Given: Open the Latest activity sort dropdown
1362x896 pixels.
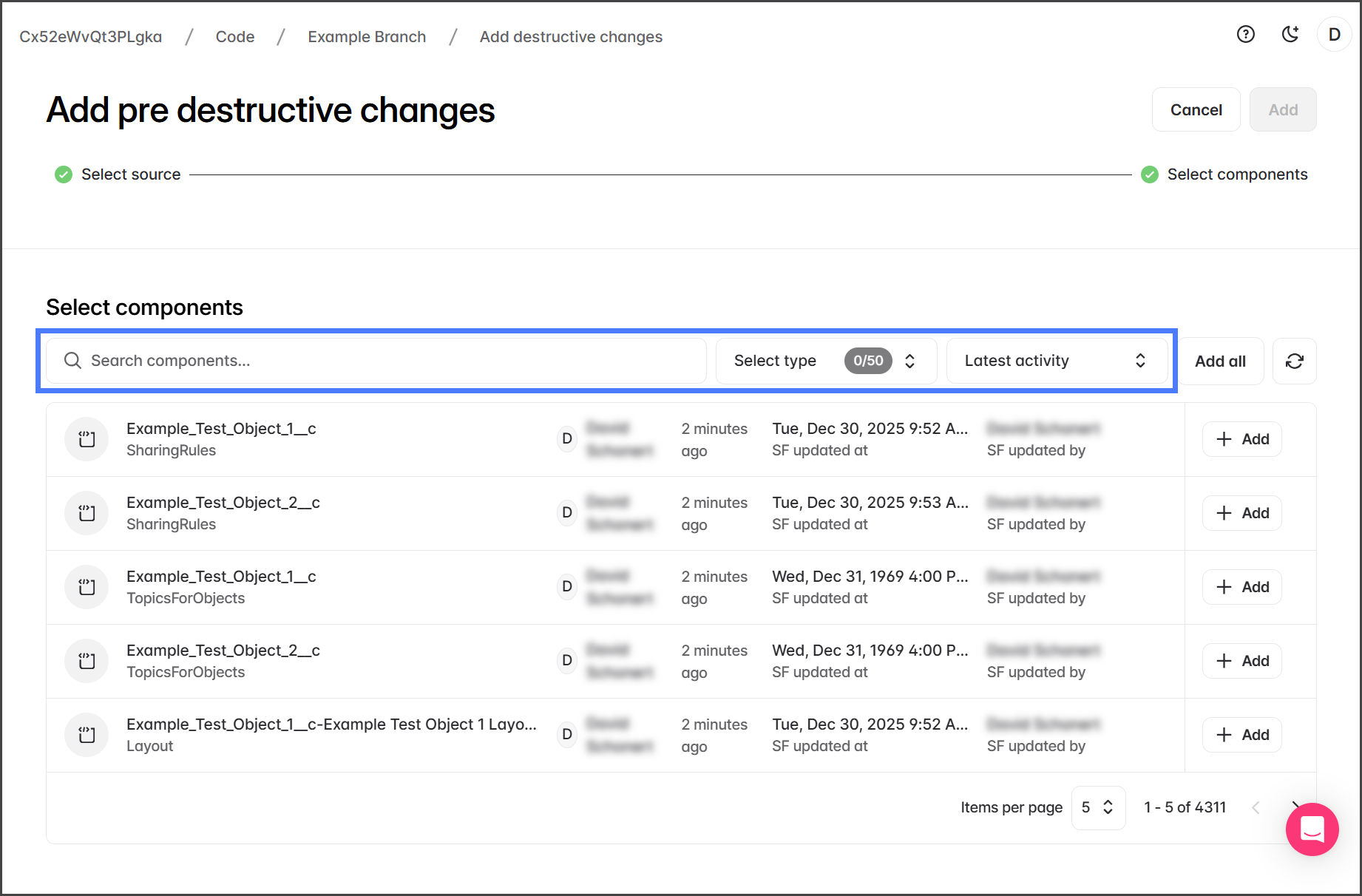Looking at the screenshot, I should click(1056, 361).
